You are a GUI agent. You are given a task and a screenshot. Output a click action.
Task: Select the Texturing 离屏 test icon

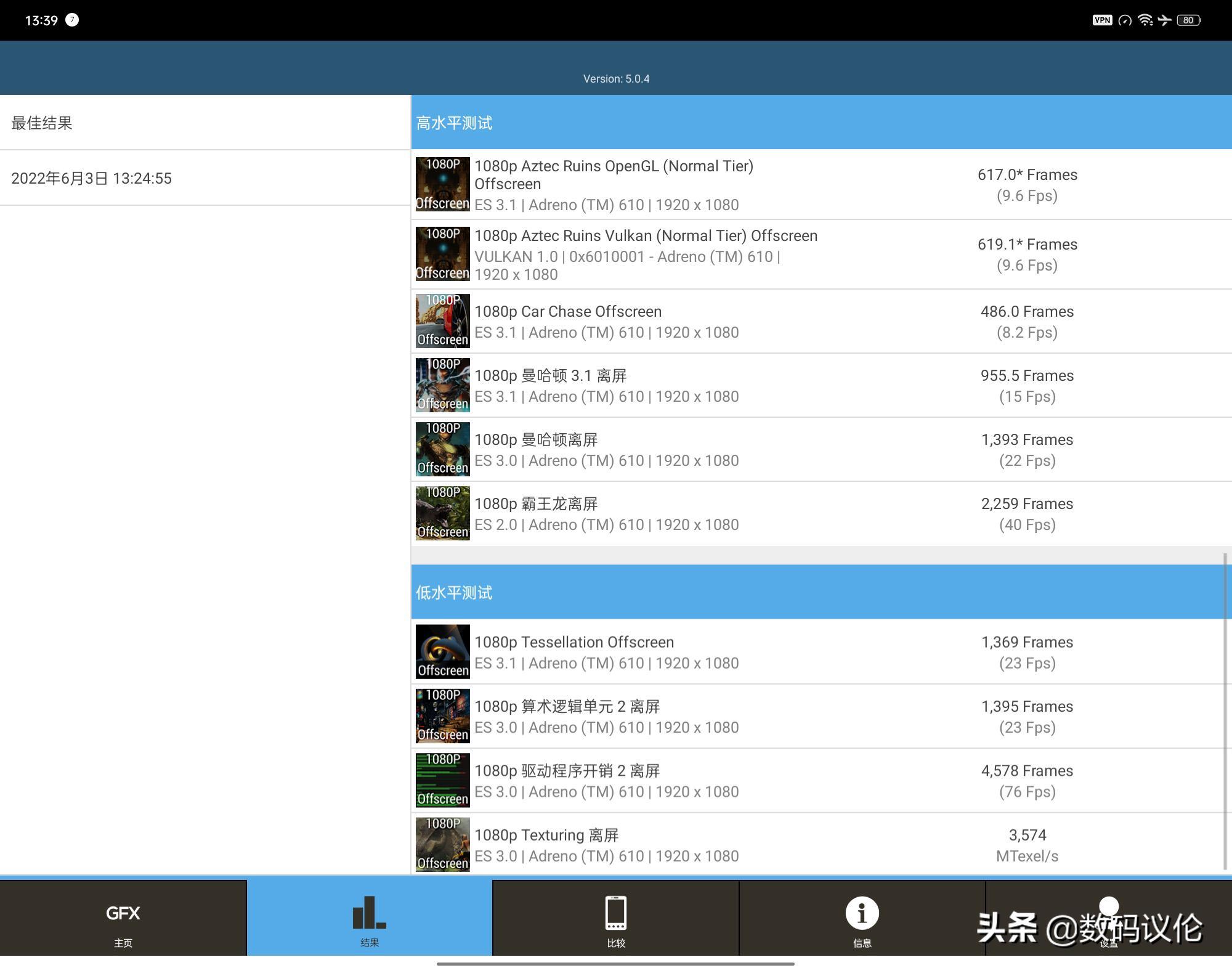click(442, 844)
